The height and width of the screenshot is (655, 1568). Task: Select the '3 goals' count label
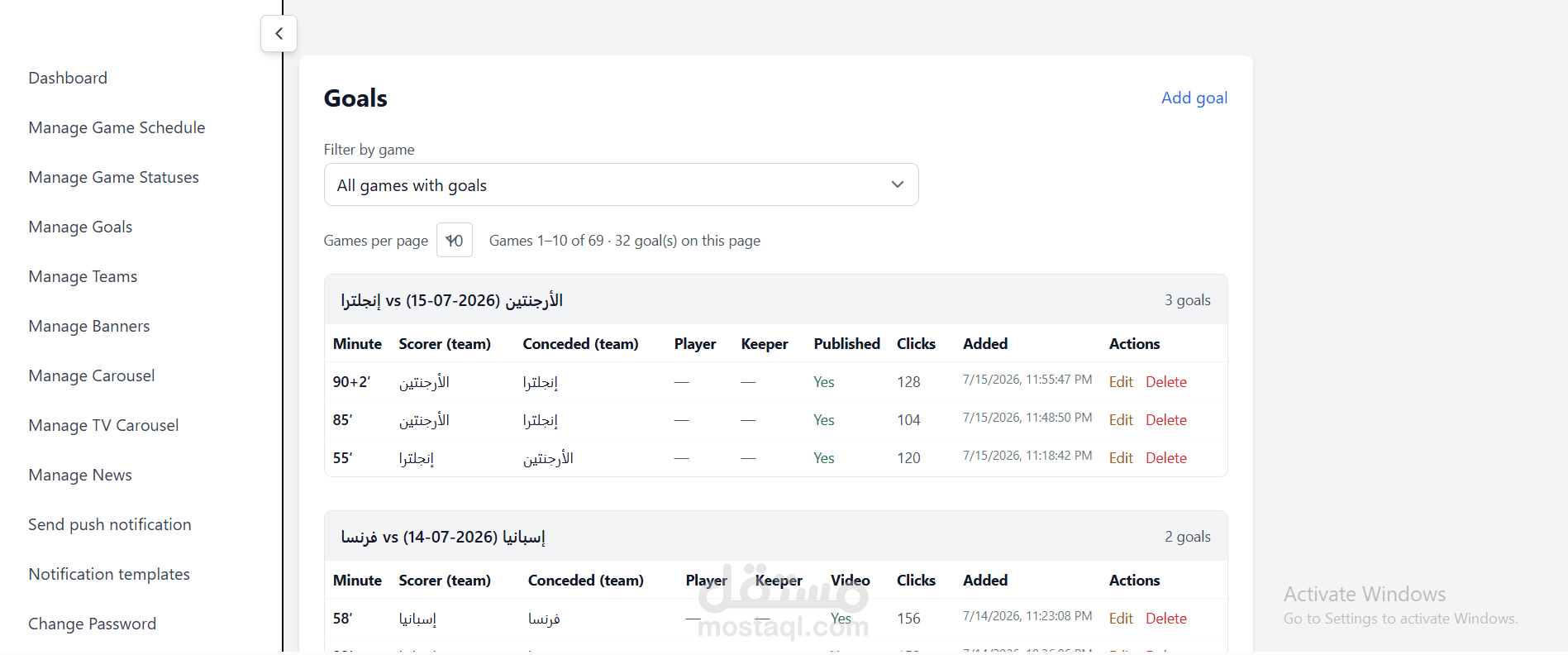coord(1188,300)
